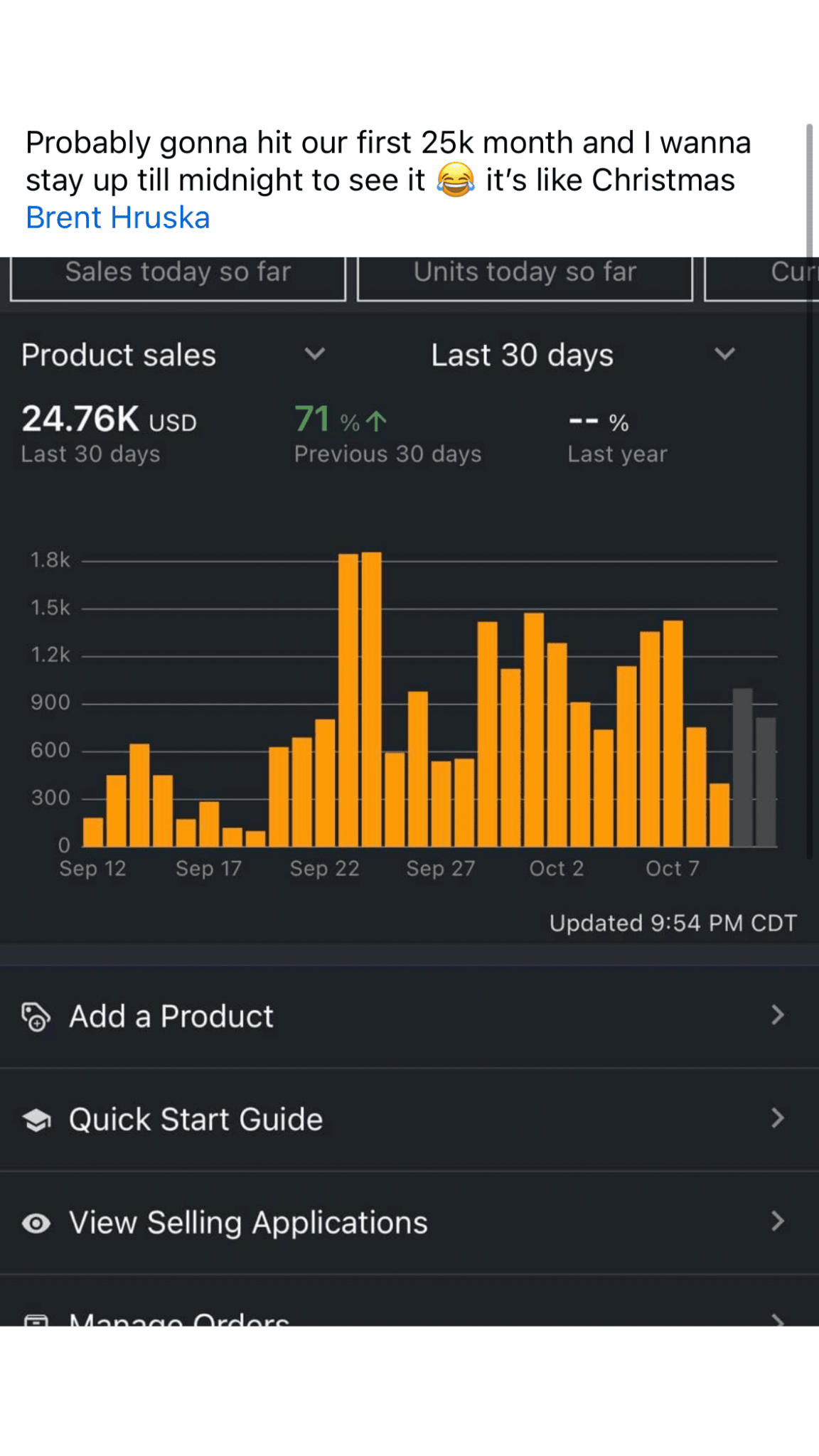Click the first gray bar in the chart

[742, 768]
